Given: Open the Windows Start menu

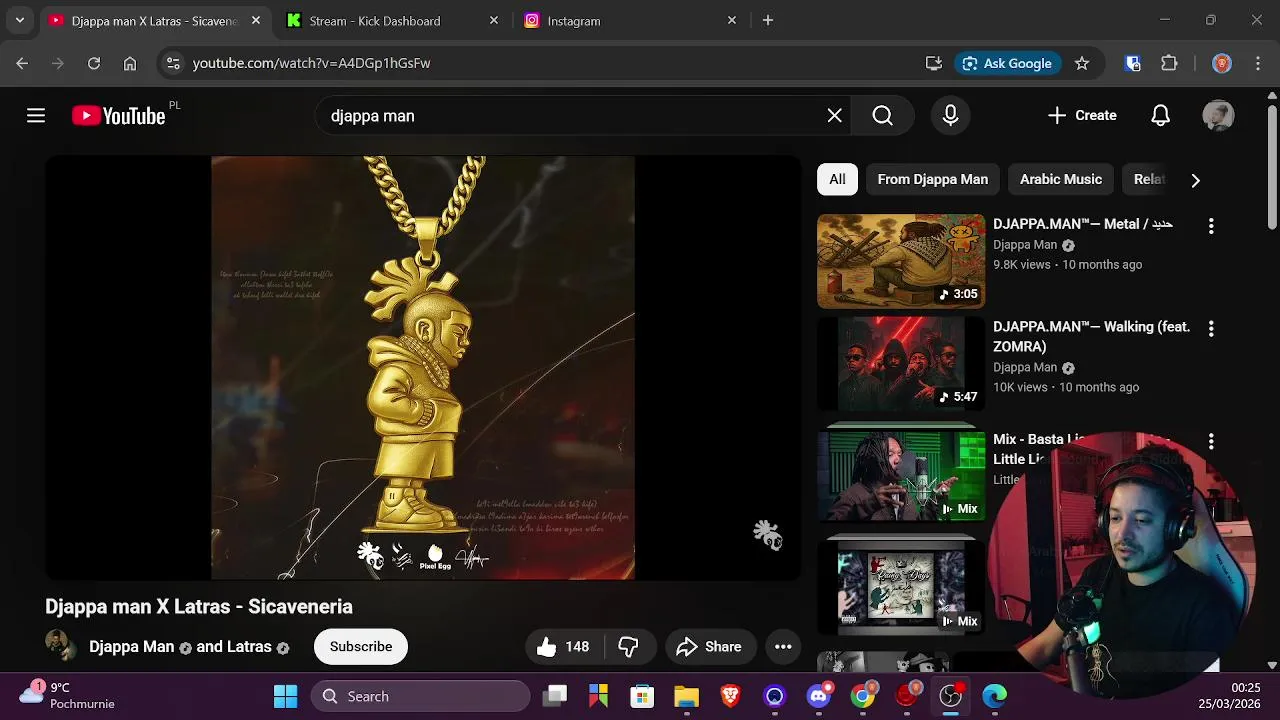Looking at the screenshot, I should [x=286, y=696].
